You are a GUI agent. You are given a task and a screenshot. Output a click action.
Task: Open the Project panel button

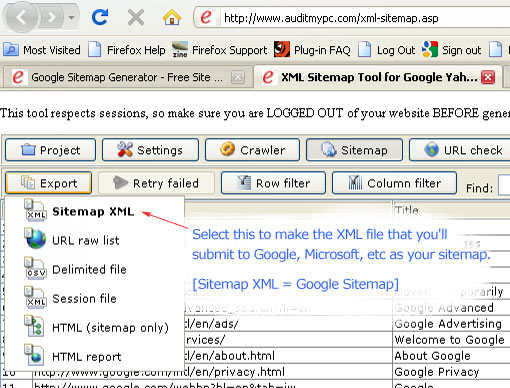pos(51,150)
